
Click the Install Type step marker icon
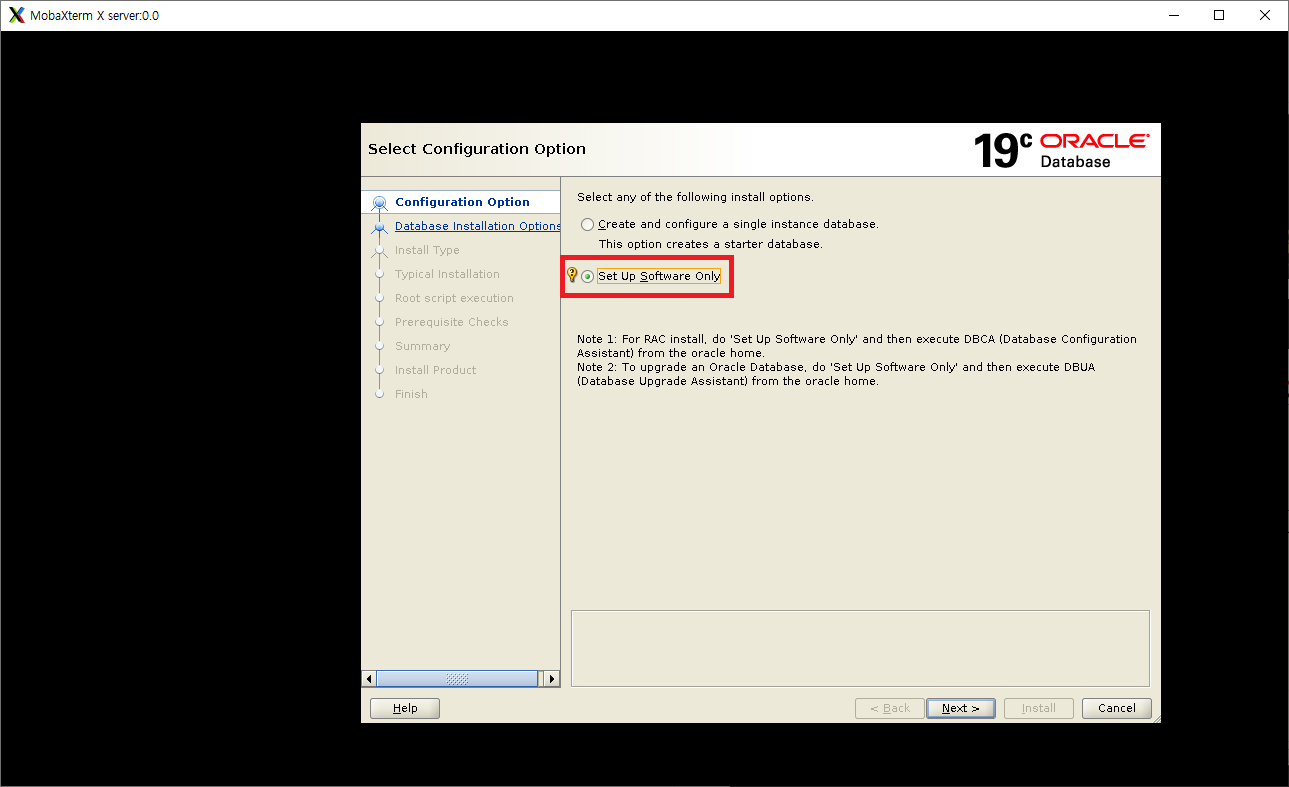[x=379, y=251]
